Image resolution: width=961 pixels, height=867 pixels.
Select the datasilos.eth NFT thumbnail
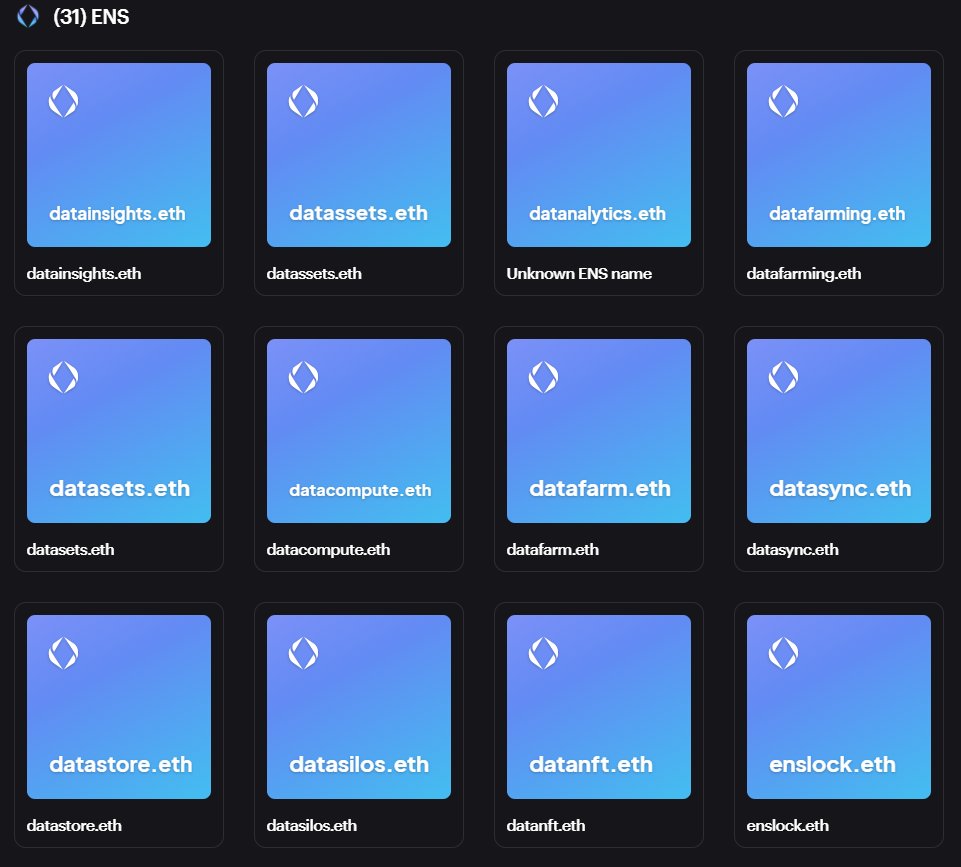(358, 705)
